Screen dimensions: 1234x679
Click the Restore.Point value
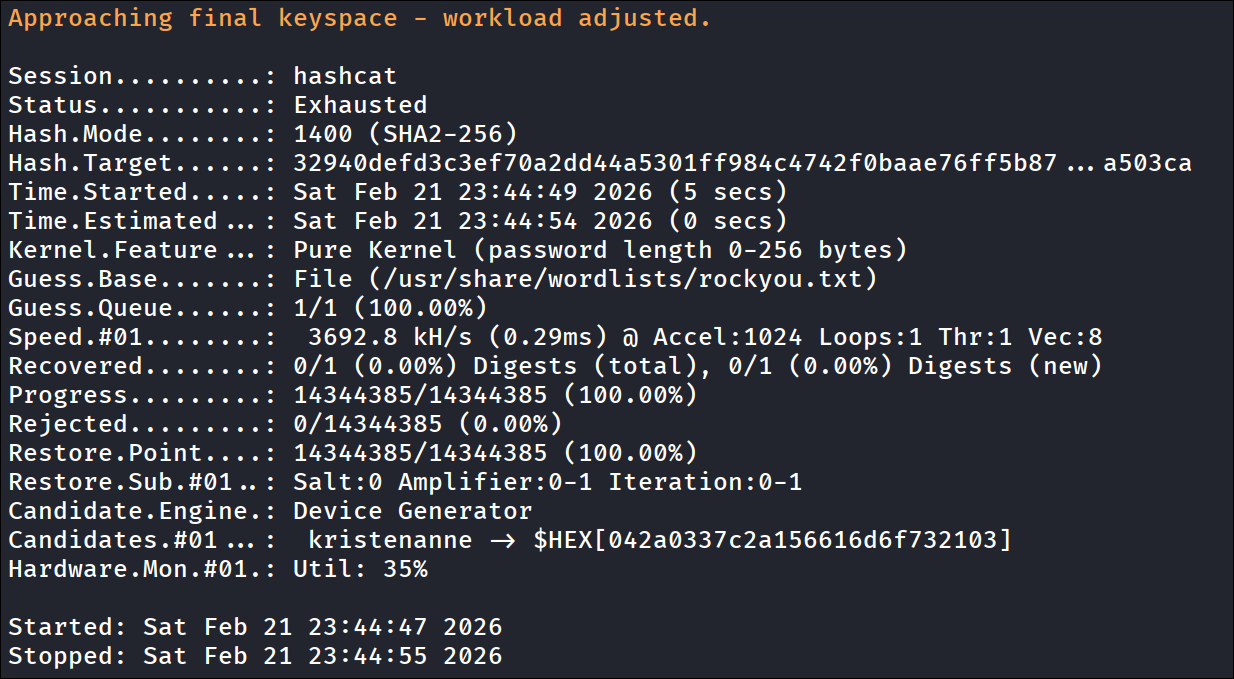coord(495,453)
